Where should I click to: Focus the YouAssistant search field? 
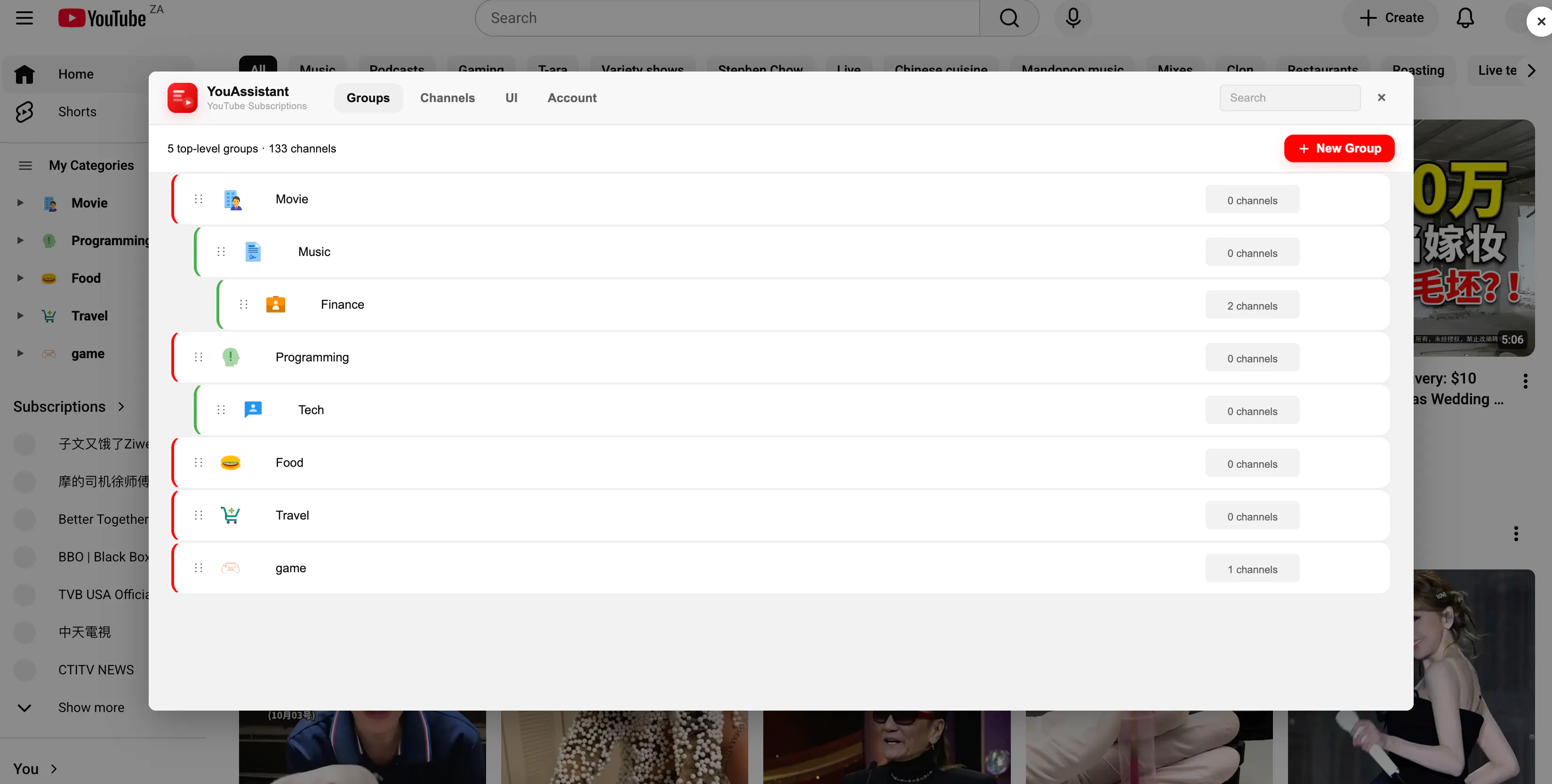pyautogui.click(x=1290, y=97)
